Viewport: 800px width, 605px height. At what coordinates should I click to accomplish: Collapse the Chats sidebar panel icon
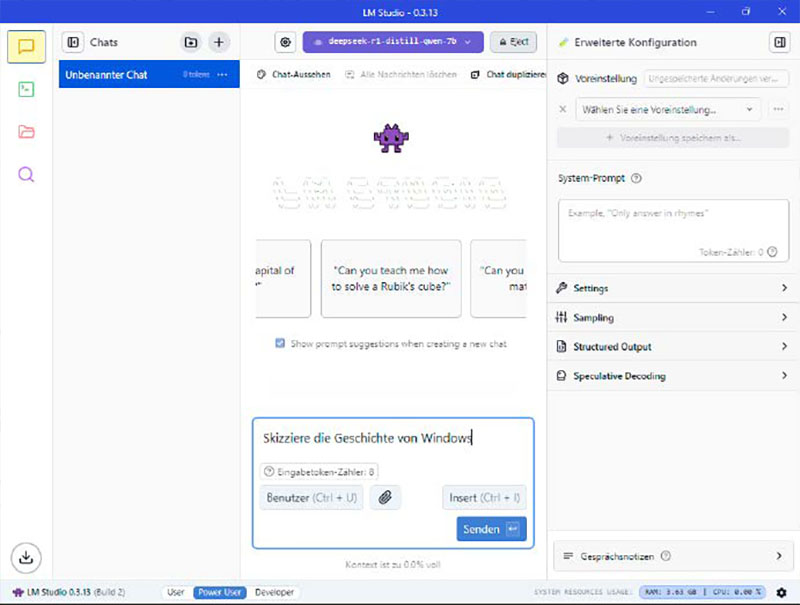point(73,42)
